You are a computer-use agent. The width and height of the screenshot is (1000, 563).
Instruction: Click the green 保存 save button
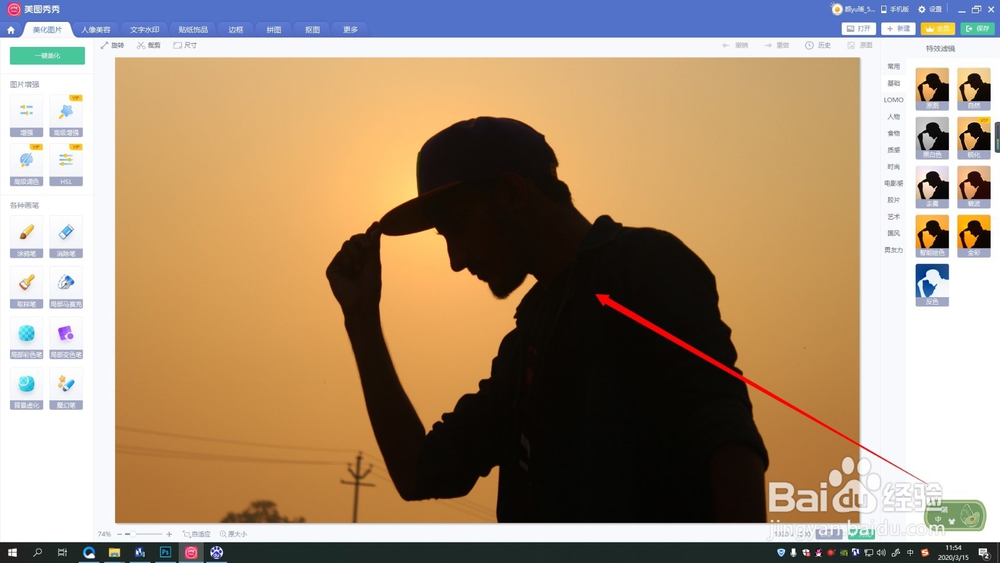[977, 29]
